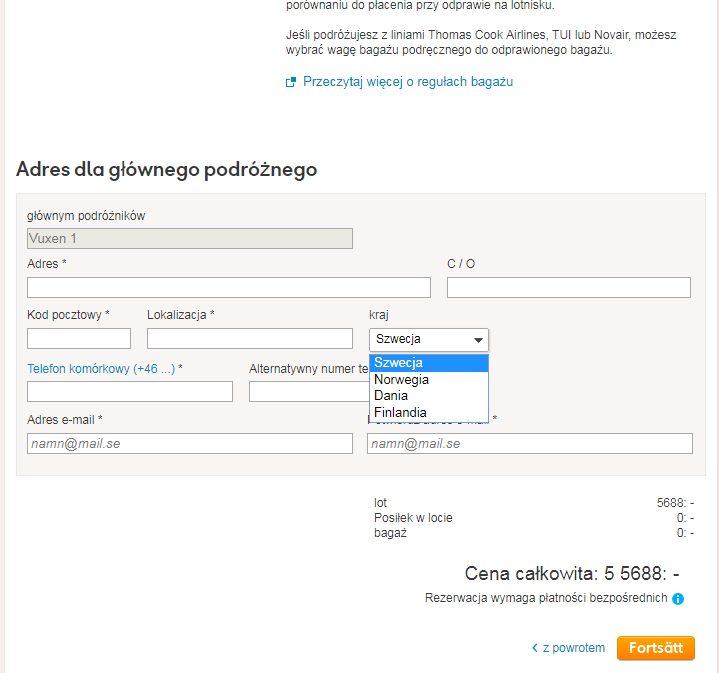Select Finlandia in country list

tap(429, 412)
